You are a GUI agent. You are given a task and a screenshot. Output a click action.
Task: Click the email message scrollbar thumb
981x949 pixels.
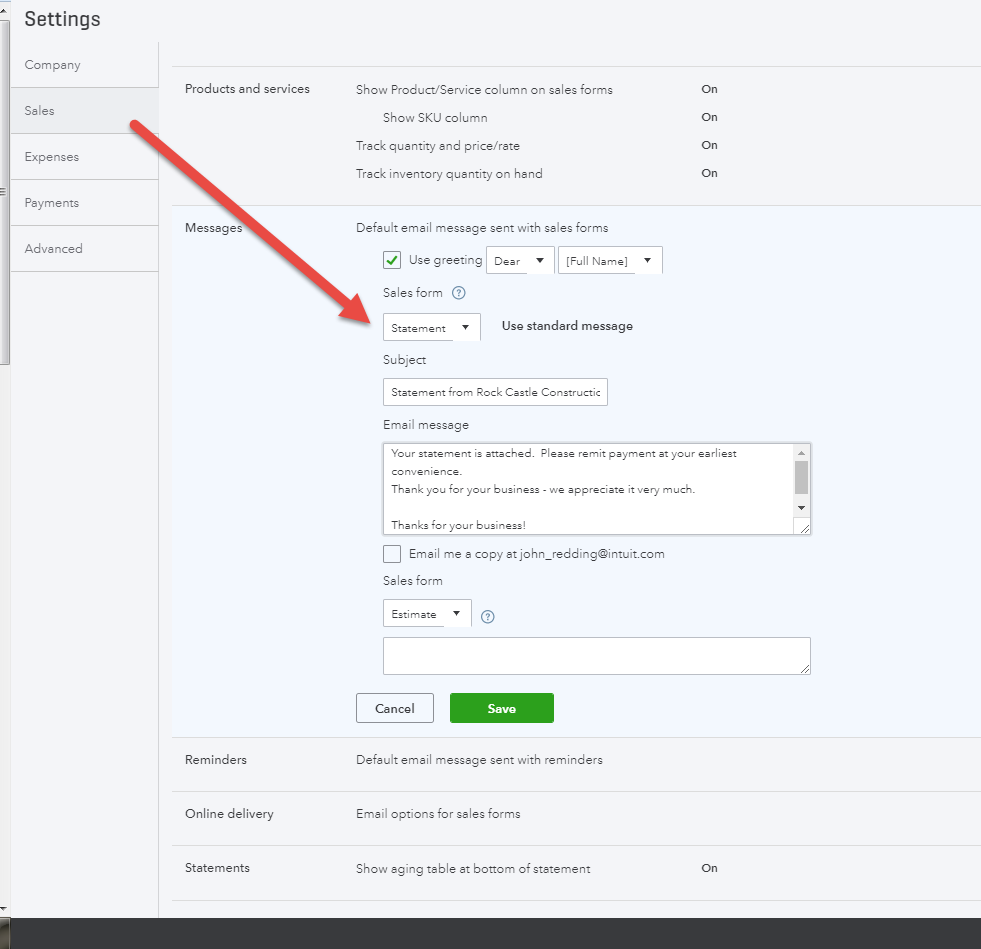pos(801,477)
